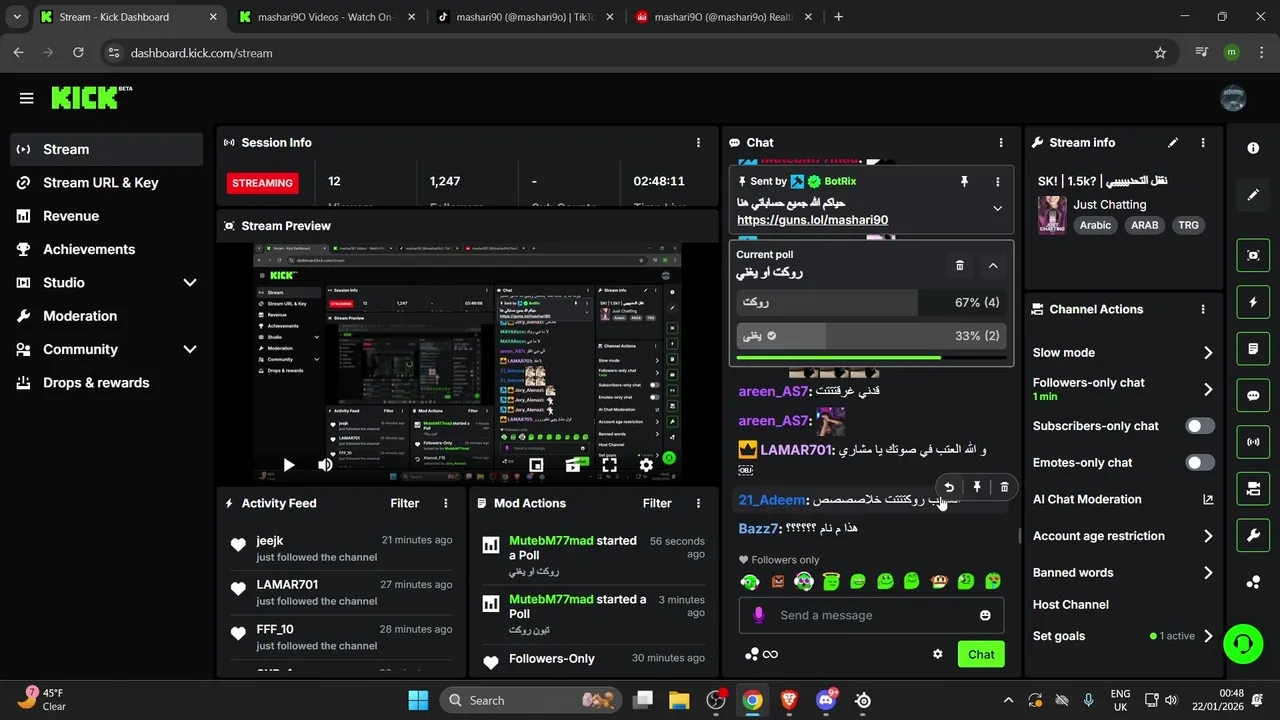
Task: Switch to the TikTok browser tab
Action: tap(524, 17)
